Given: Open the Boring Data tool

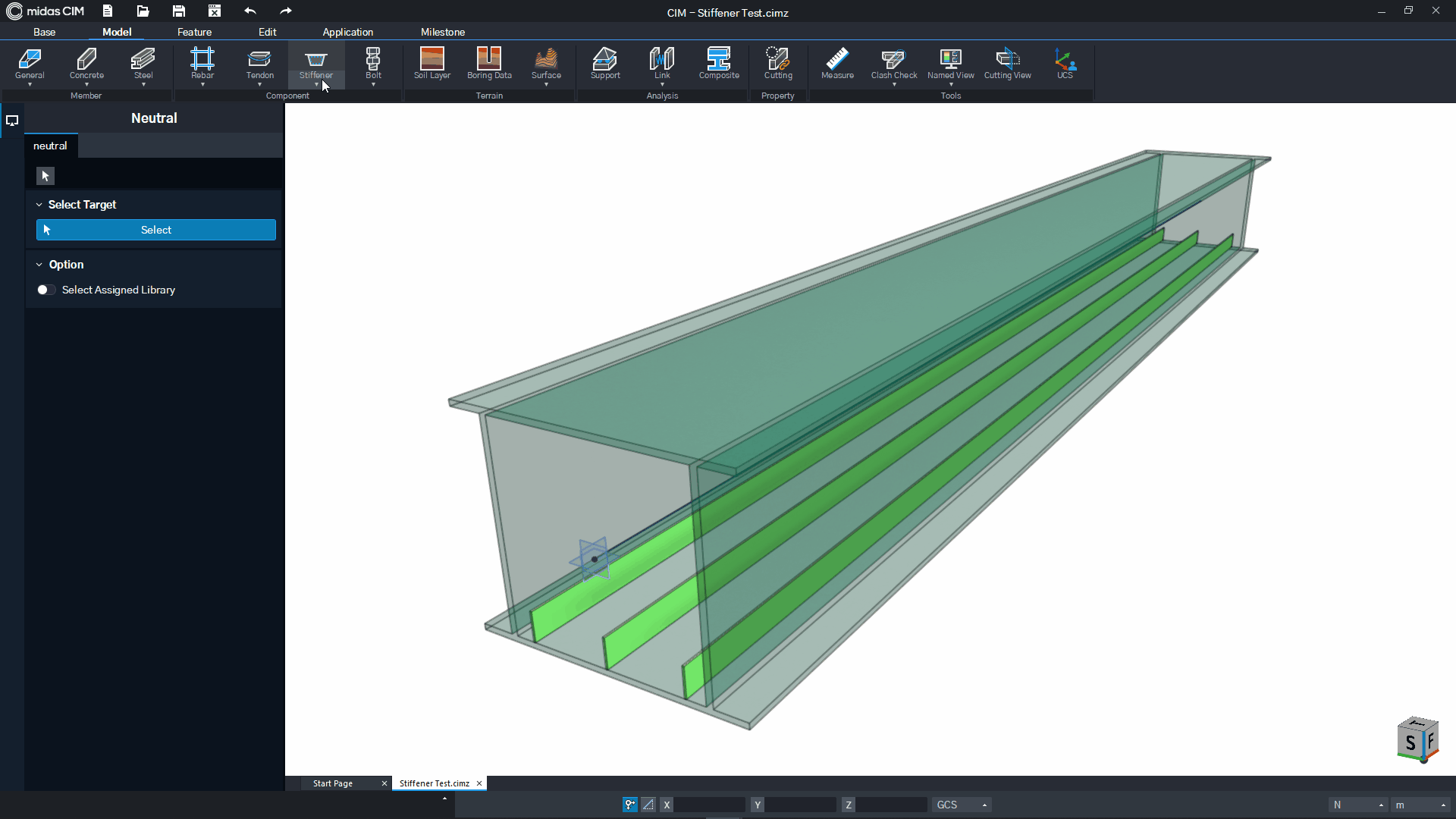Looking at the screenshot, I should (x=489, y=64).
